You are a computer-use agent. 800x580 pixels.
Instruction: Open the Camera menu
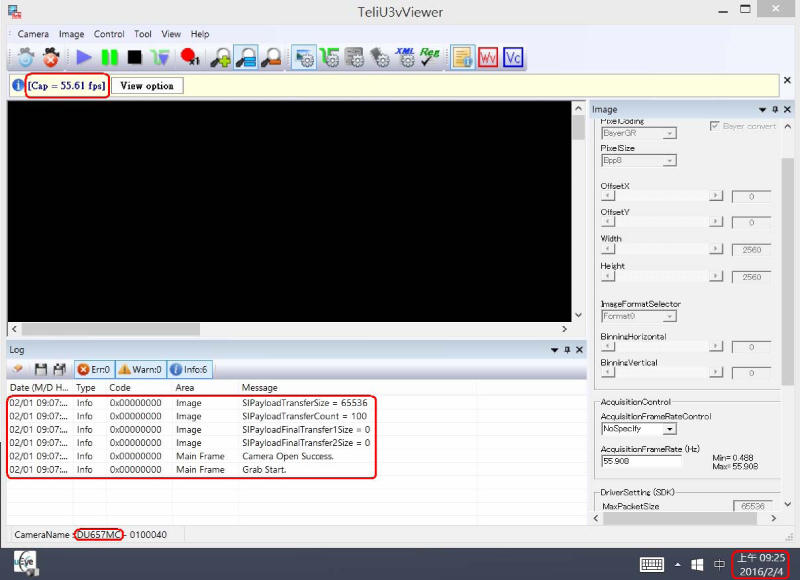coord(33,34)
